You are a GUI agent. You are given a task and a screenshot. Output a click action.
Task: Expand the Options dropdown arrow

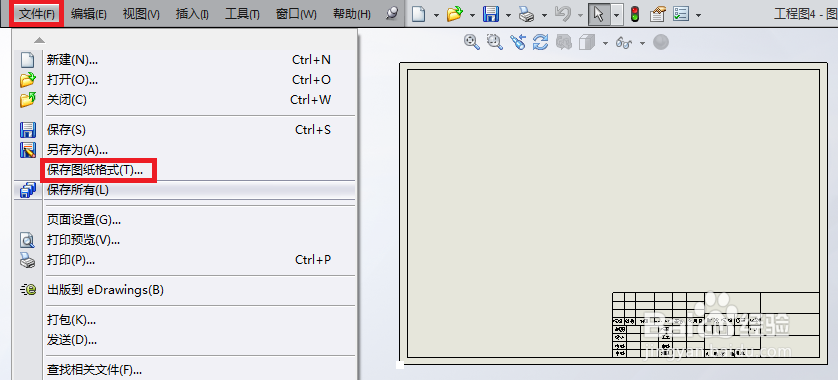click(x=698, y=15)
